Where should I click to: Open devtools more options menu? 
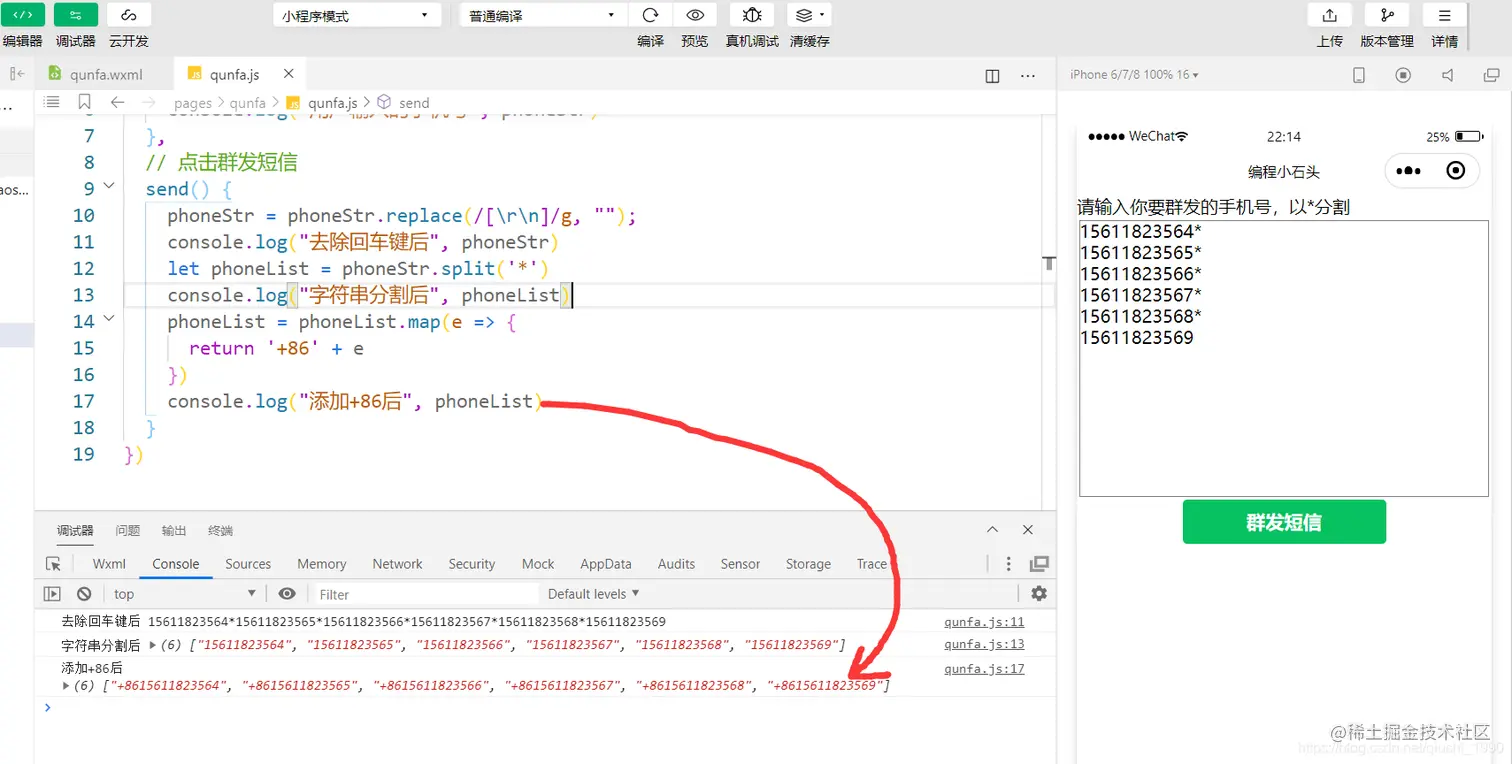(x=1009, y=564)
